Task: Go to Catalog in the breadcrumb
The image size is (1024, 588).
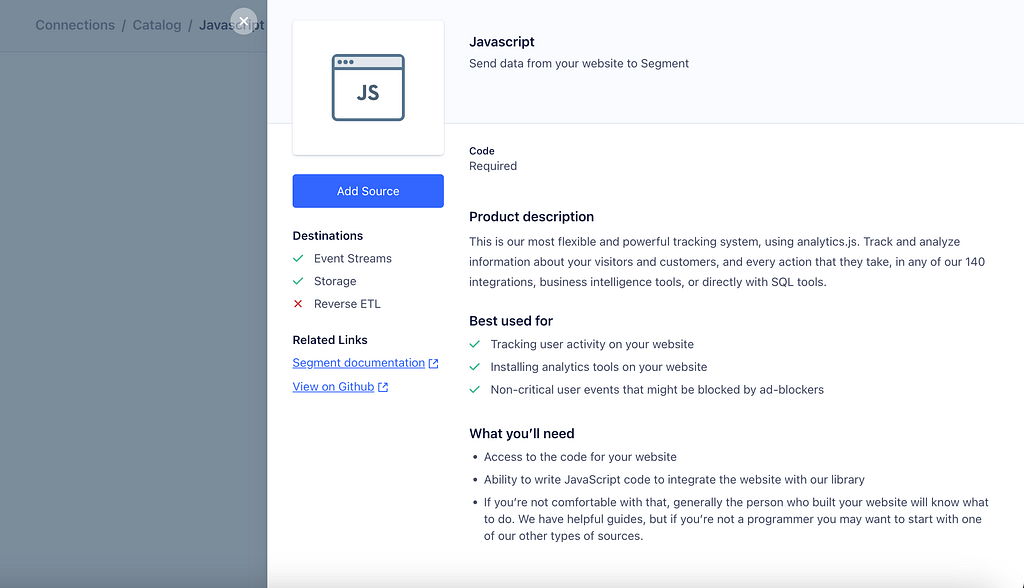Action: click(157, 25)
